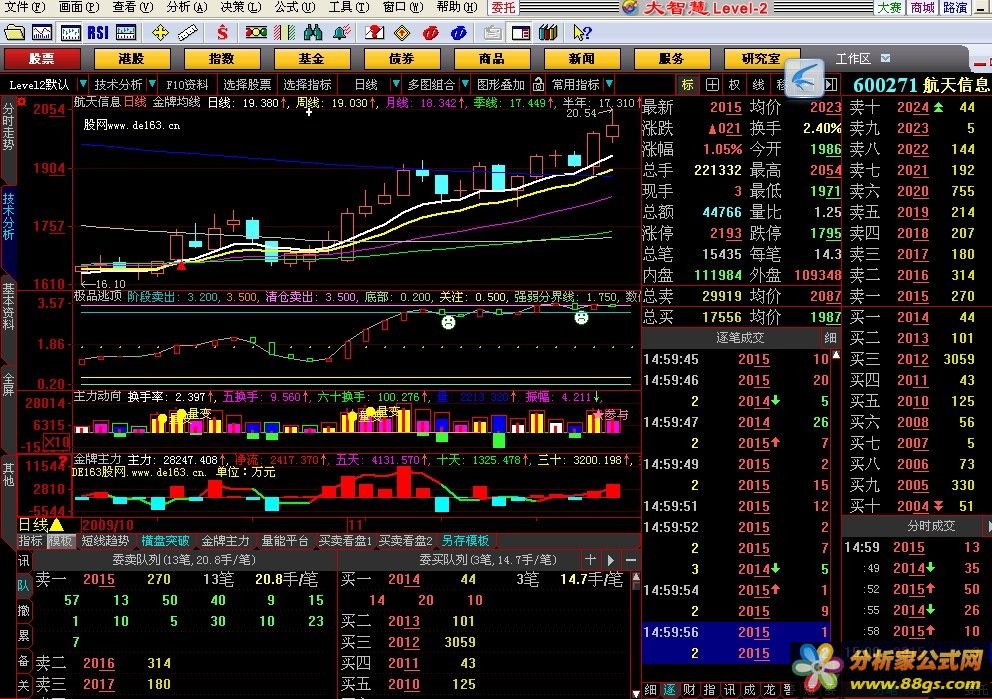Toggle the 权 rights-adjustment button
The image size is (992, 699).
735,84
